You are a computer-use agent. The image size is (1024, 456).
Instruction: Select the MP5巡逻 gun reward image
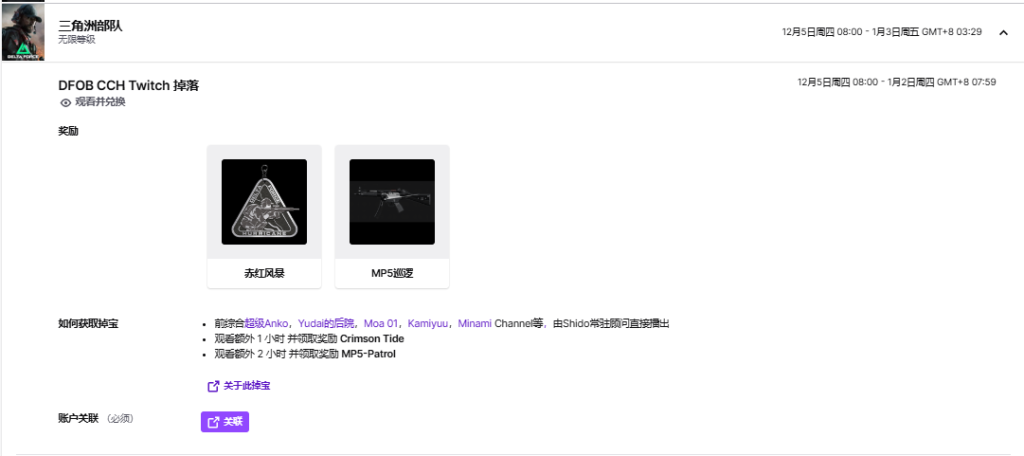click(392, 202)
